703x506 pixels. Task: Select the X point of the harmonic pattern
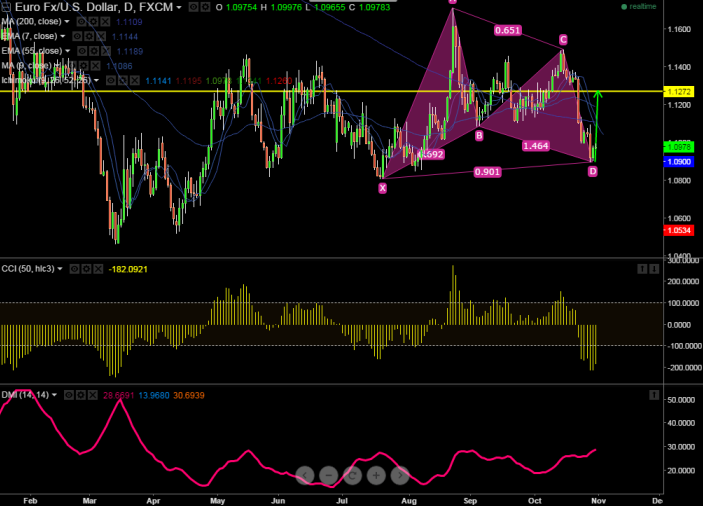382,188
